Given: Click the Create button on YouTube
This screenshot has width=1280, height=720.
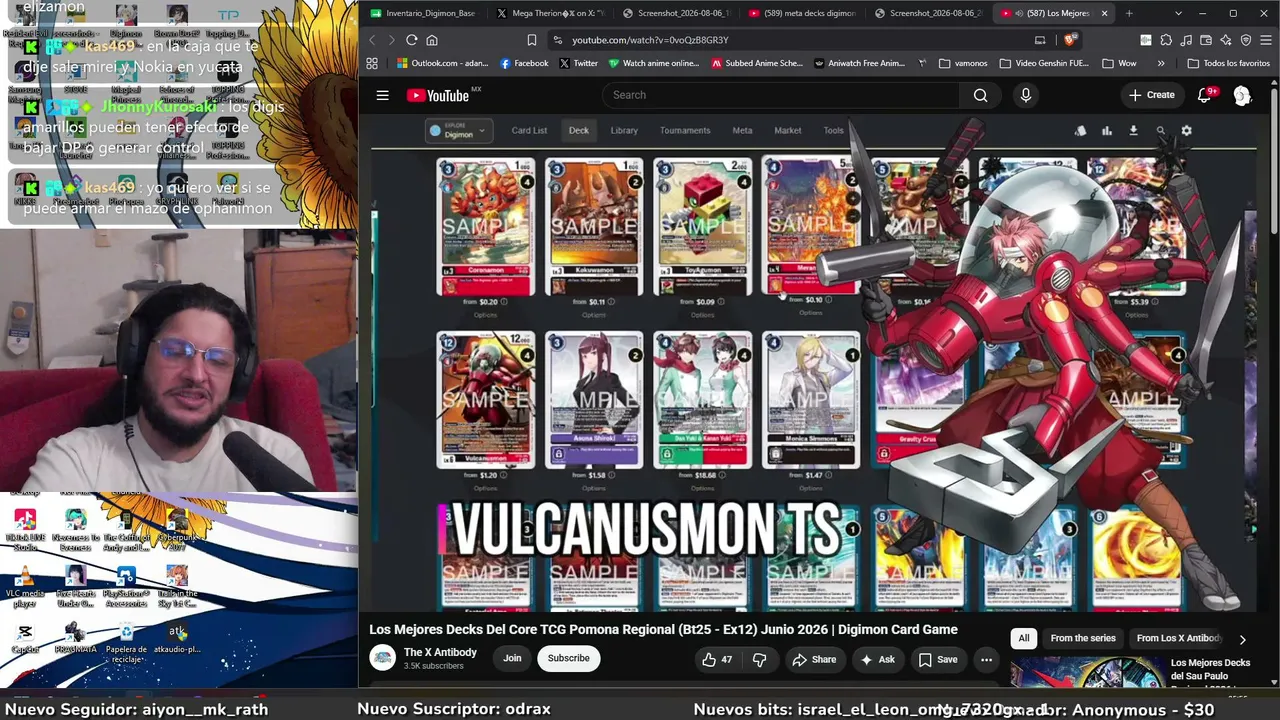Looking at the screenshot, I should pos(1151,95).
